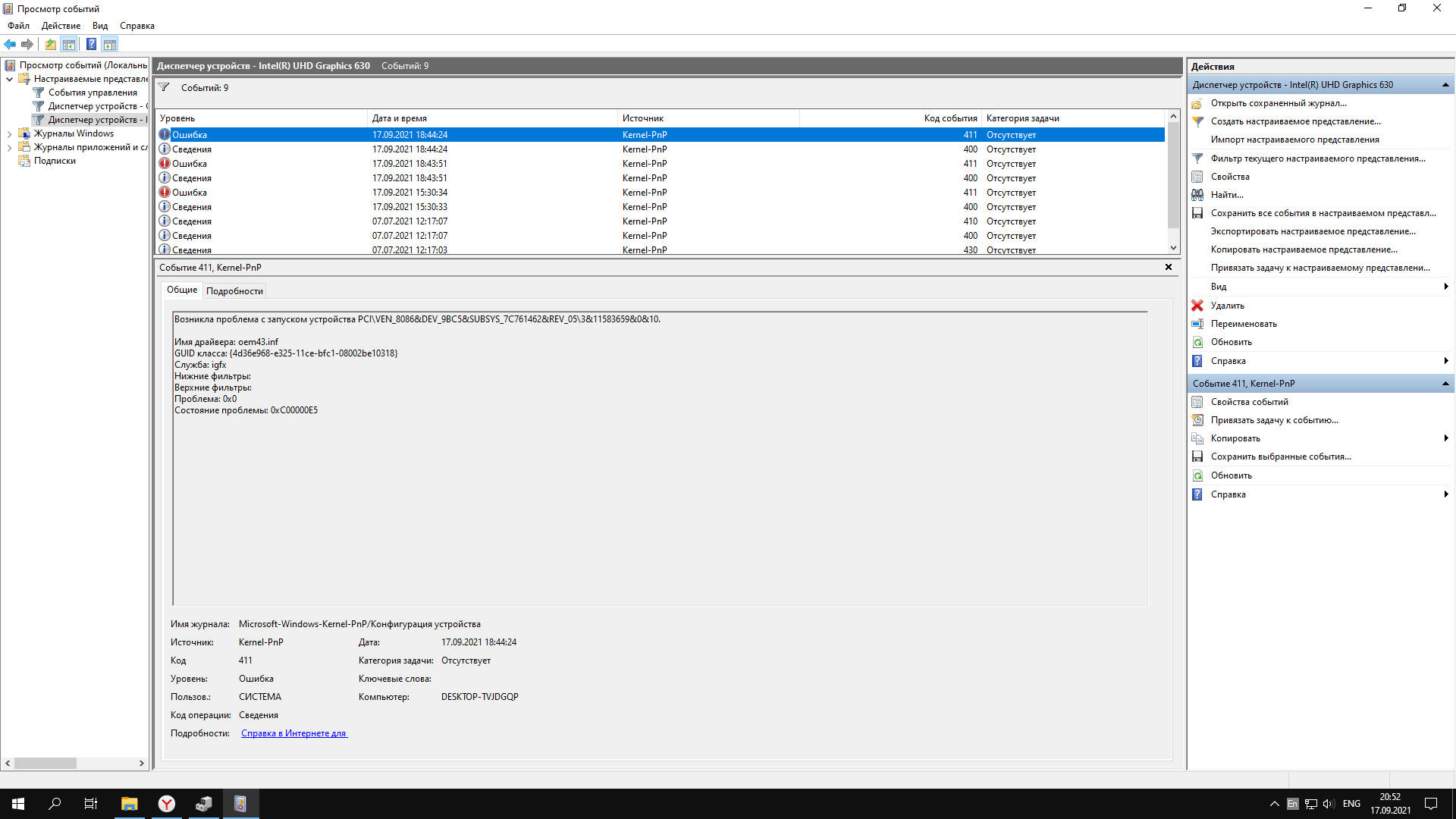Switch to the Подробности tab
The image size is (1456, 819).
click(234, 291)
